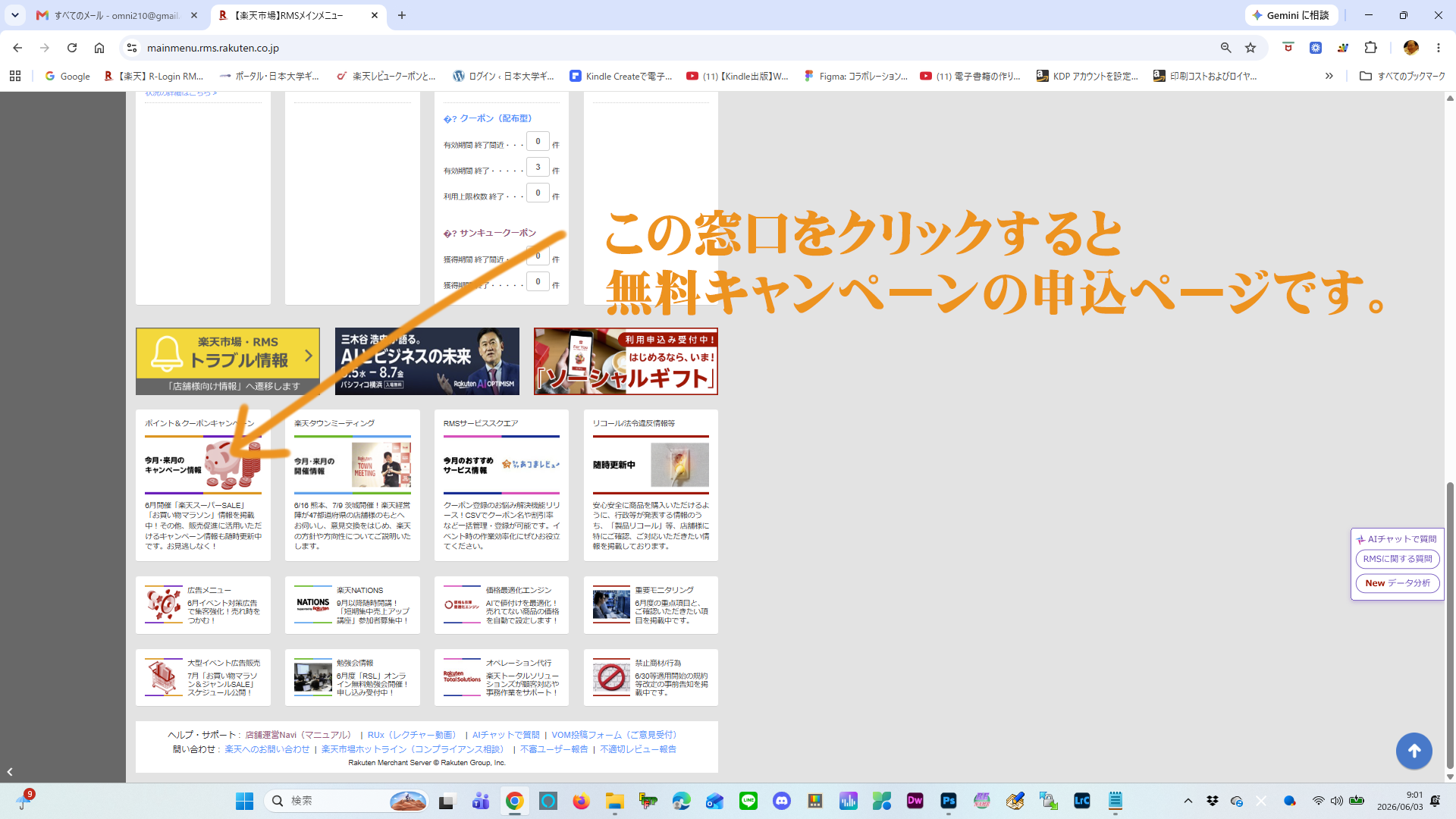
Task: Open the Extensions puzzle icon
Action: [x=1370, y=48]
